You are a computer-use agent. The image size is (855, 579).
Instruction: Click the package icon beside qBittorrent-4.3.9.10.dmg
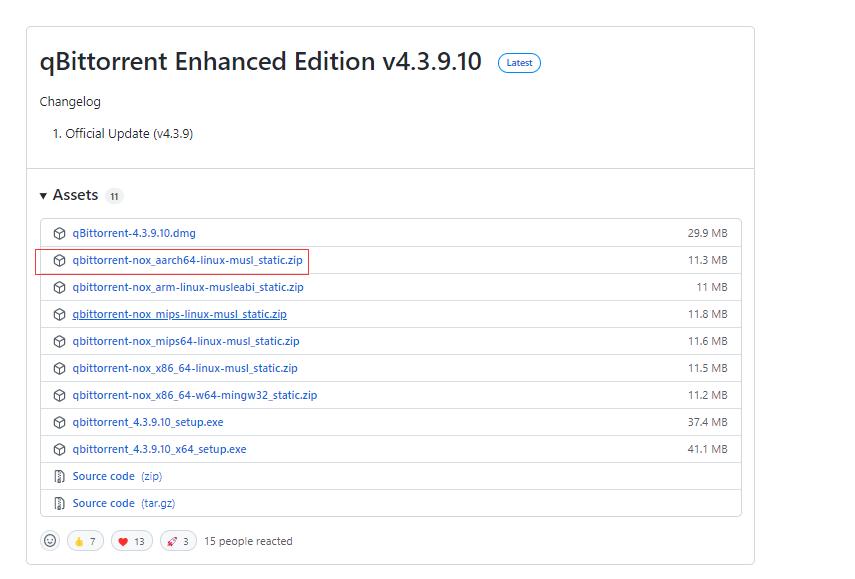[60, 233]
